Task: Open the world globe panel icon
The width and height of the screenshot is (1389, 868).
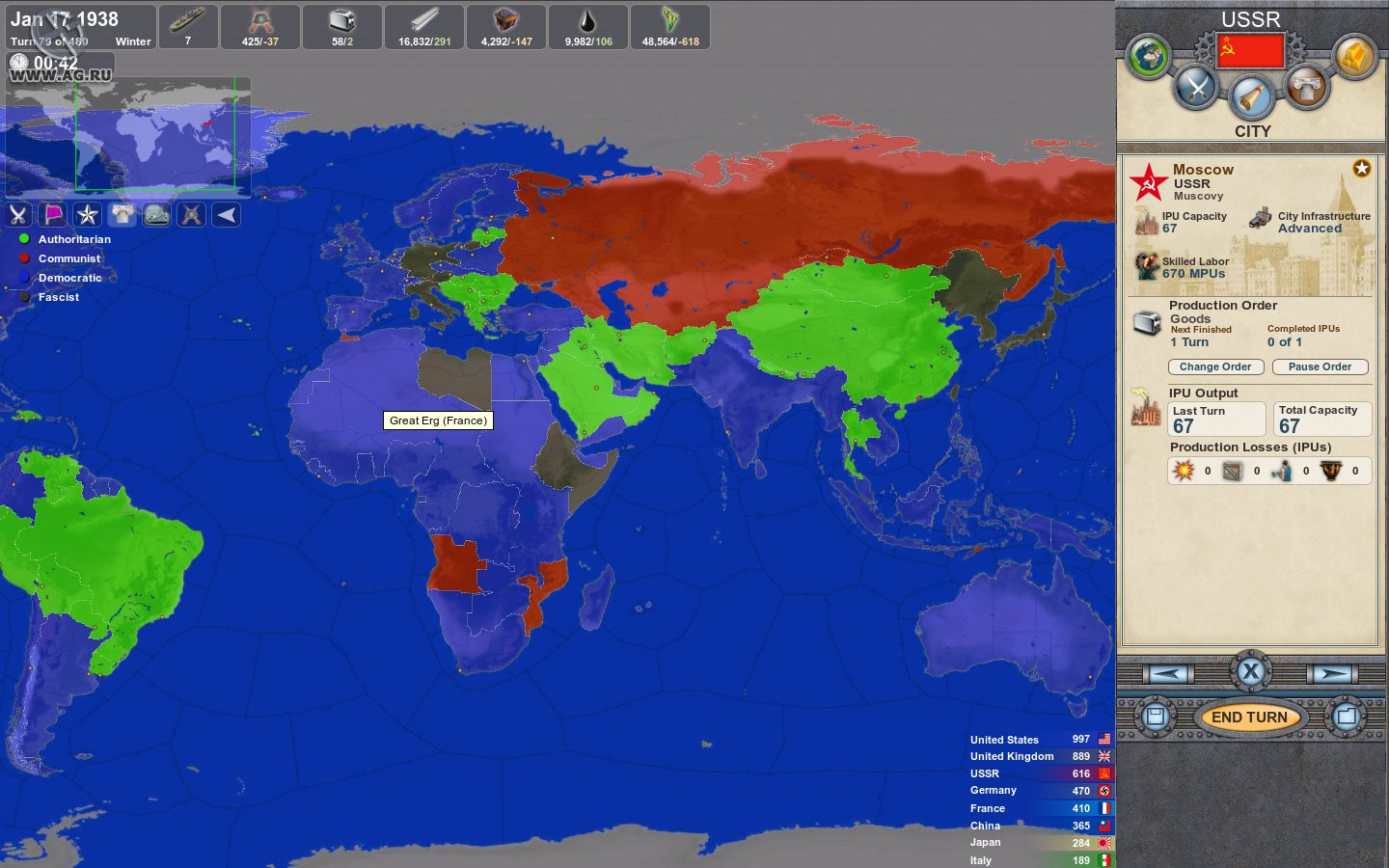Action: [1148, 57]
